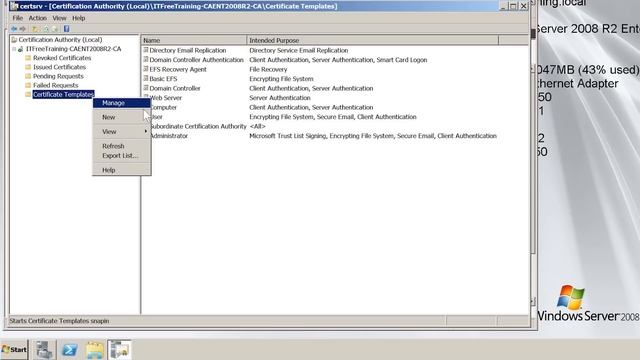Choose Help in the context menu
This screenshot has width=640, height=360.
point(122,170)
